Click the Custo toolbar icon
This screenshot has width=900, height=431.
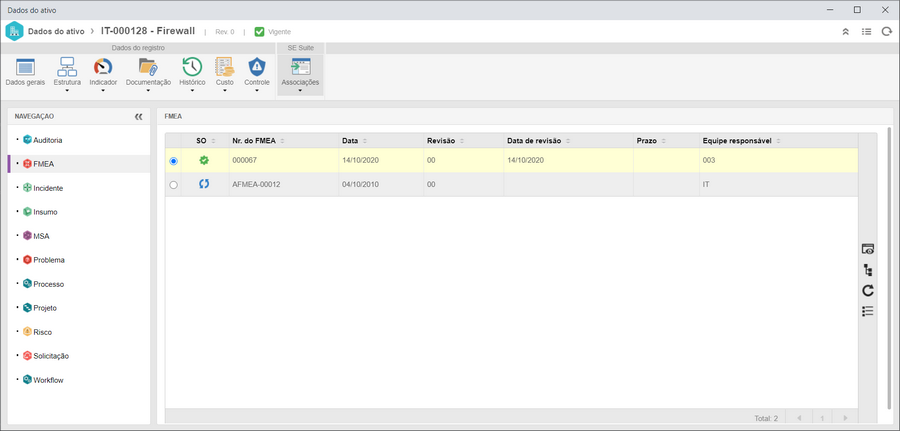tap(224, 67)
